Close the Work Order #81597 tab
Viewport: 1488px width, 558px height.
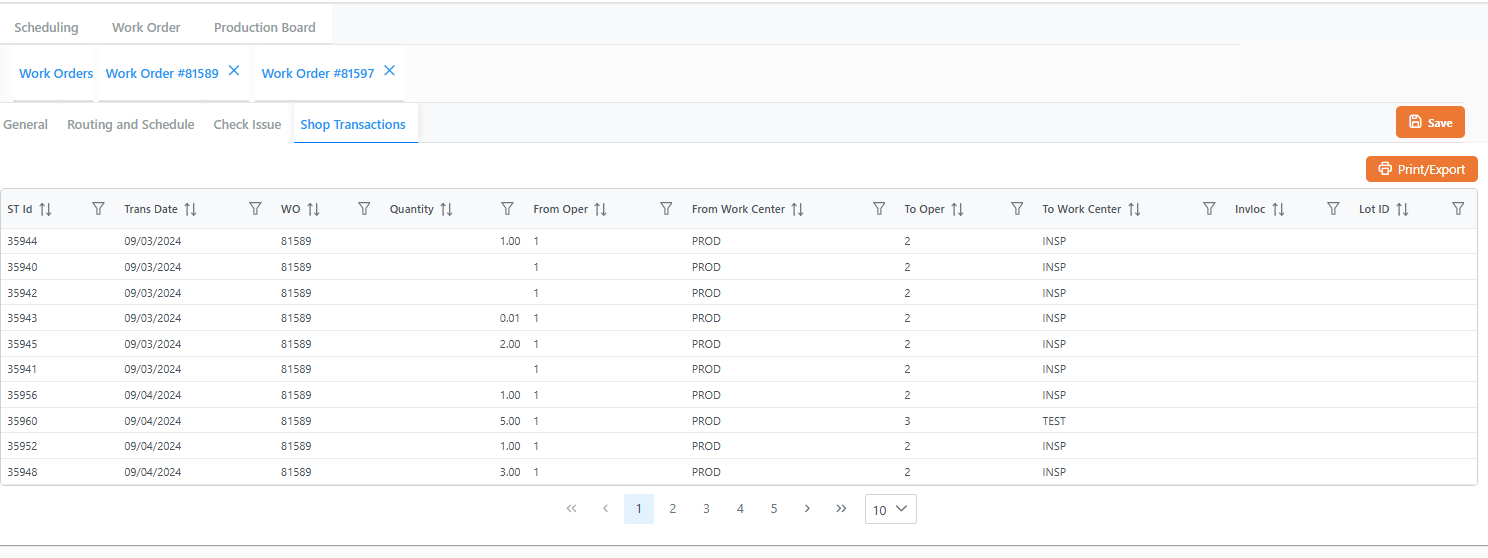tap(390, 70)
